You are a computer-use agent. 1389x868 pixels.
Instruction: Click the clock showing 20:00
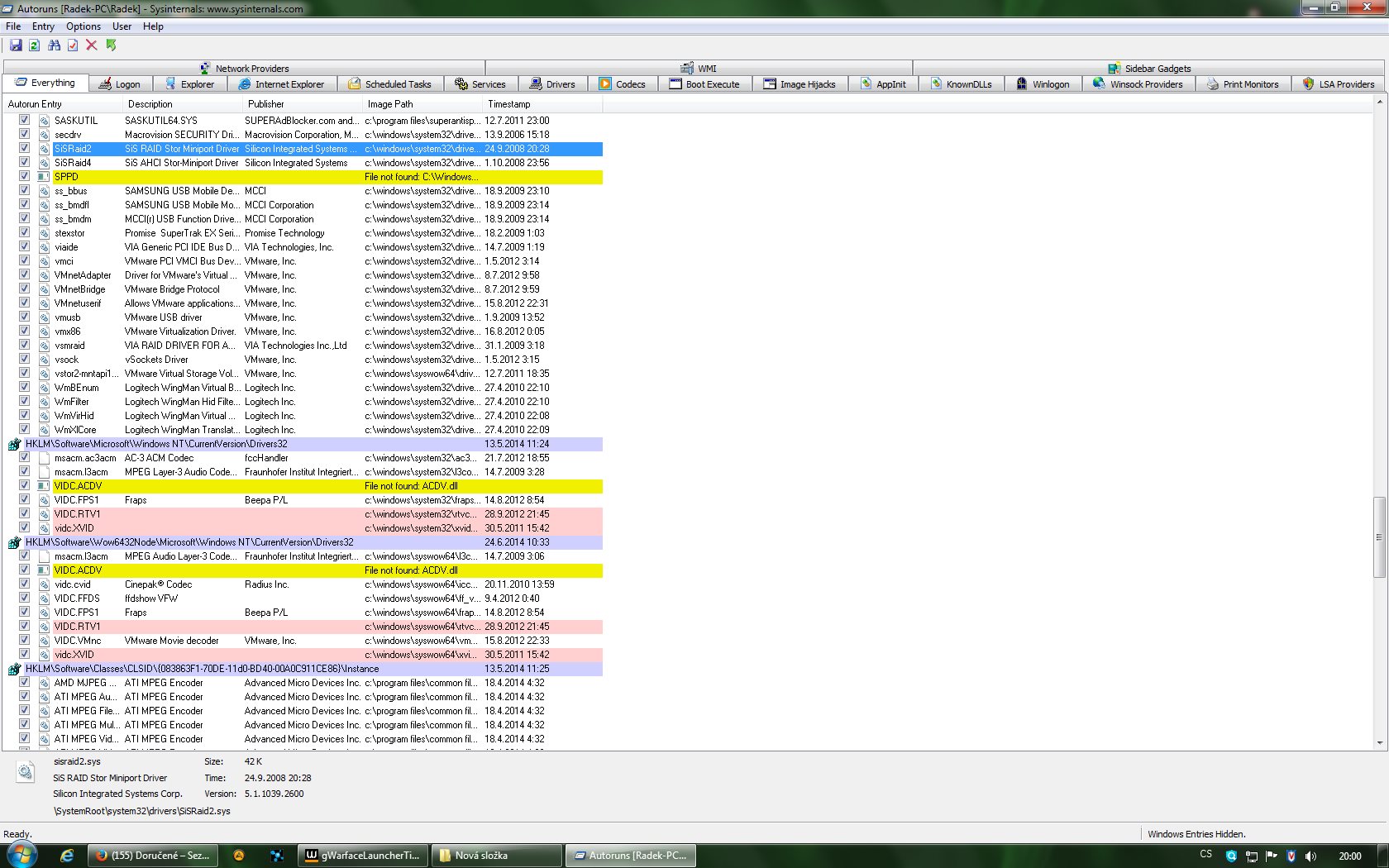tap(1350, 856)
